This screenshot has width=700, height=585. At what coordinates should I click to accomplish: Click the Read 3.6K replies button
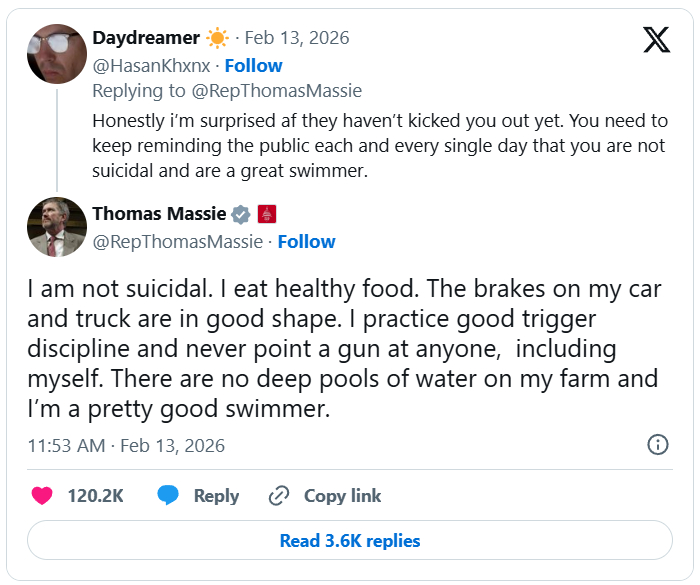pos(349,541)
